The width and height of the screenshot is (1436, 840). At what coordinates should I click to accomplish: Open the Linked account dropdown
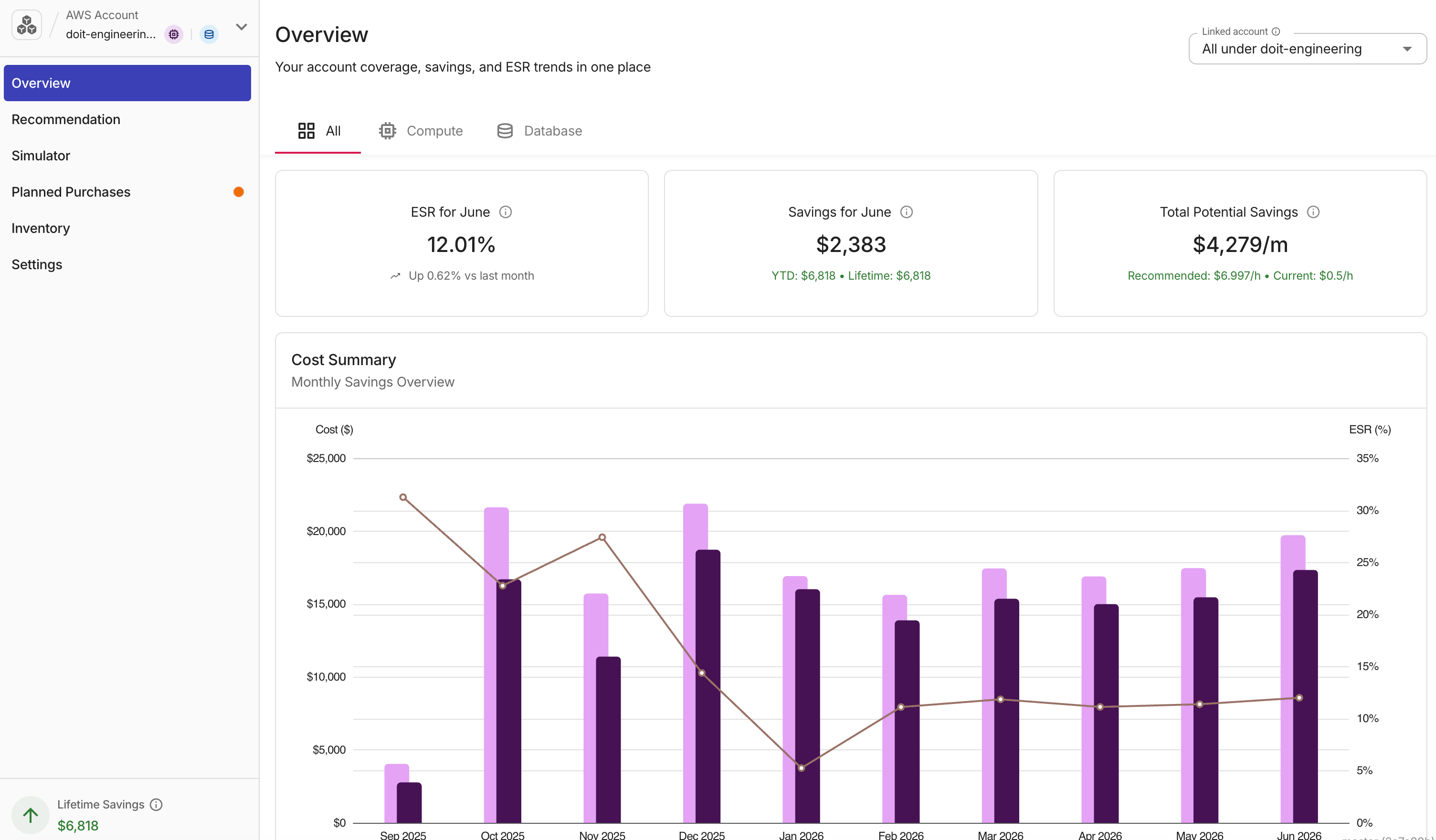1307,49
